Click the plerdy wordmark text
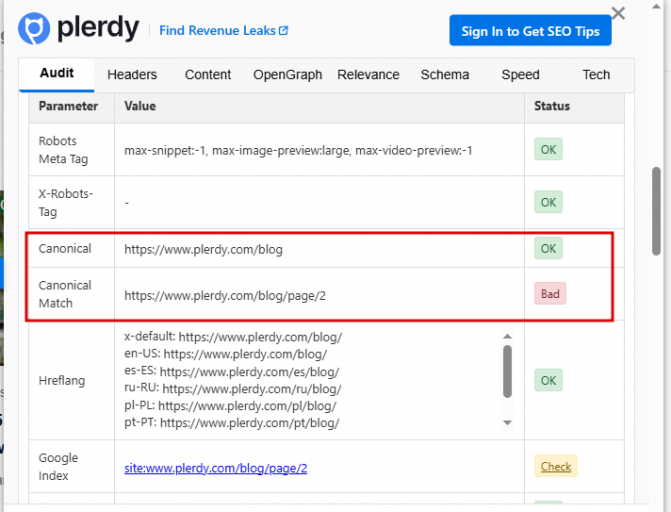Image resolution: width=671 pixels, height=512 pixels. 98,28
